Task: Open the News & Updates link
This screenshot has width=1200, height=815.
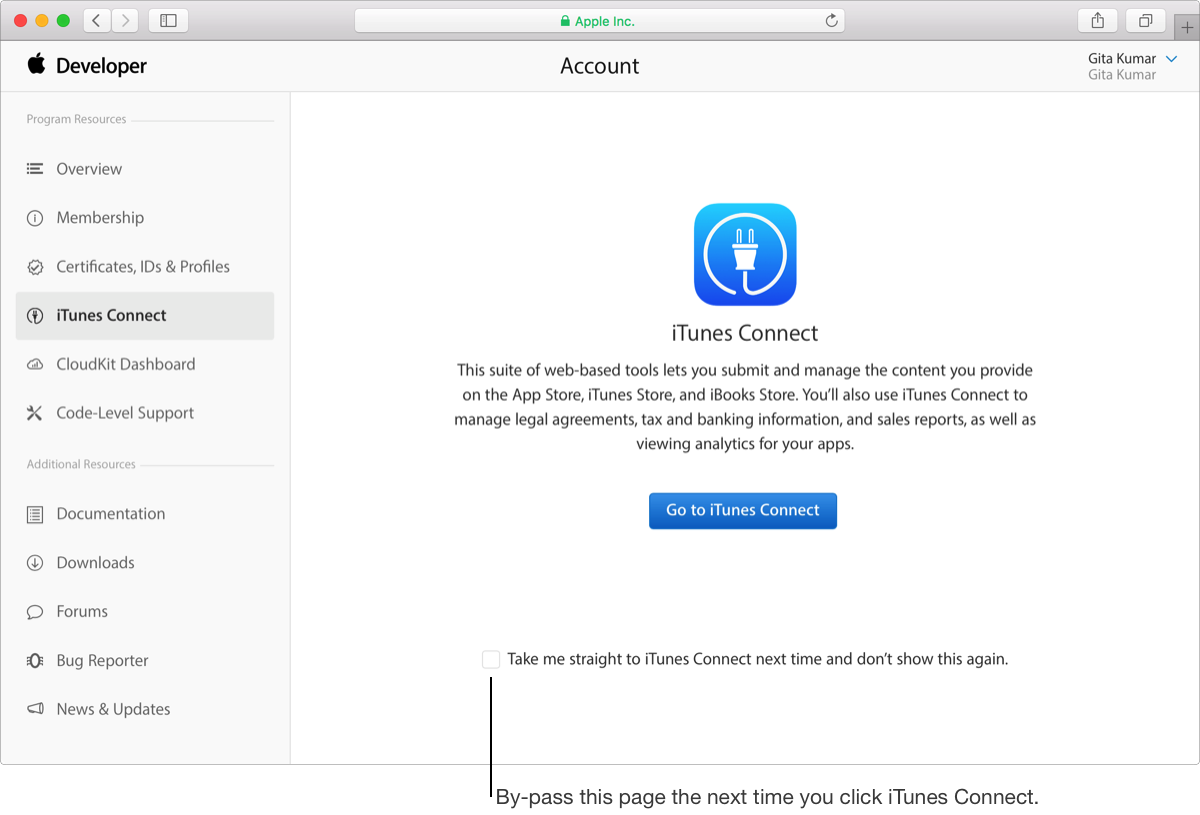Action: coord(113,709)
